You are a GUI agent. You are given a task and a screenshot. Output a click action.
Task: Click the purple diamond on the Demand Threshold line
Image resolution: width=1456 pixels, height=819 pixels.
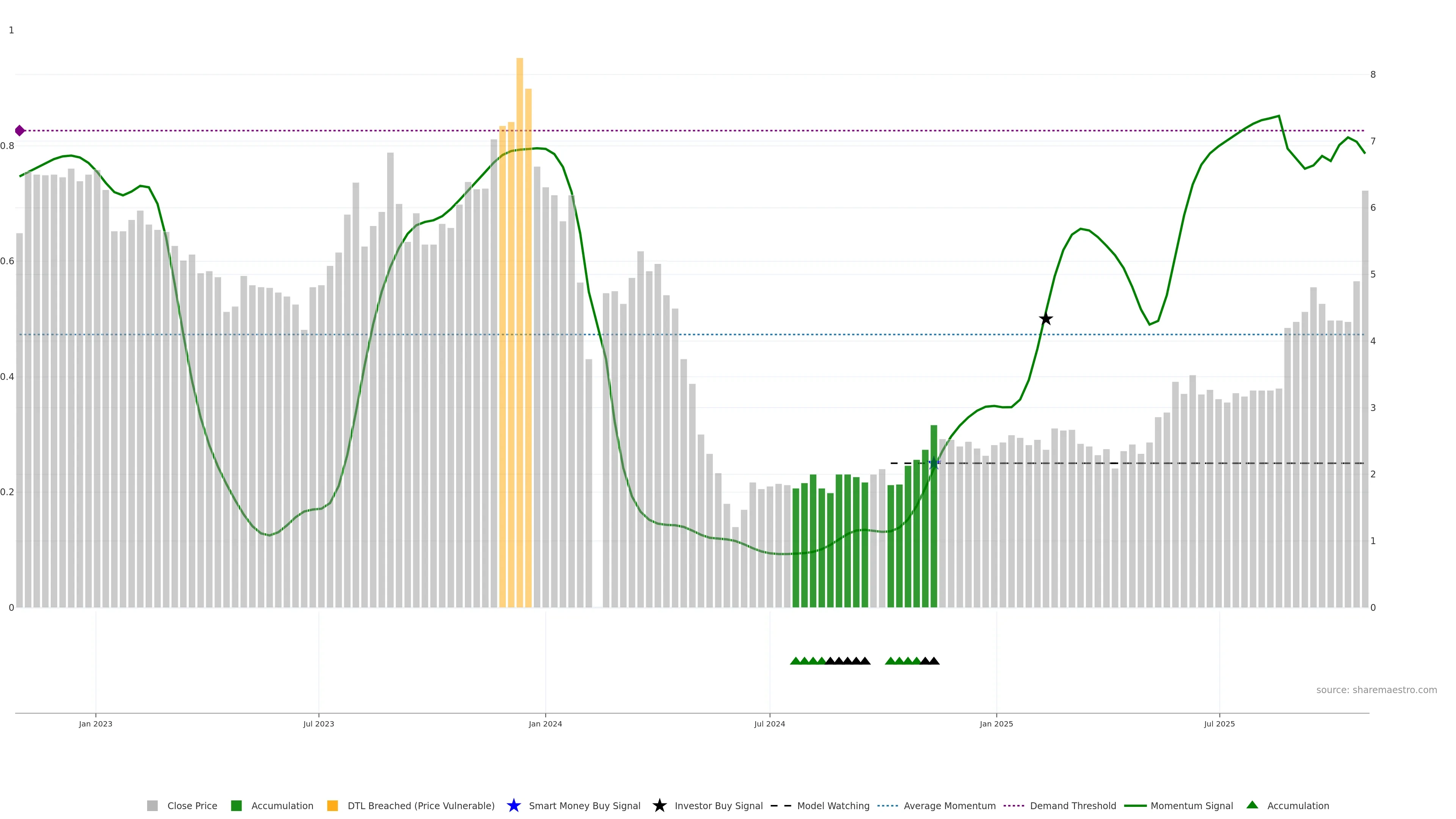tap(20, 130)
